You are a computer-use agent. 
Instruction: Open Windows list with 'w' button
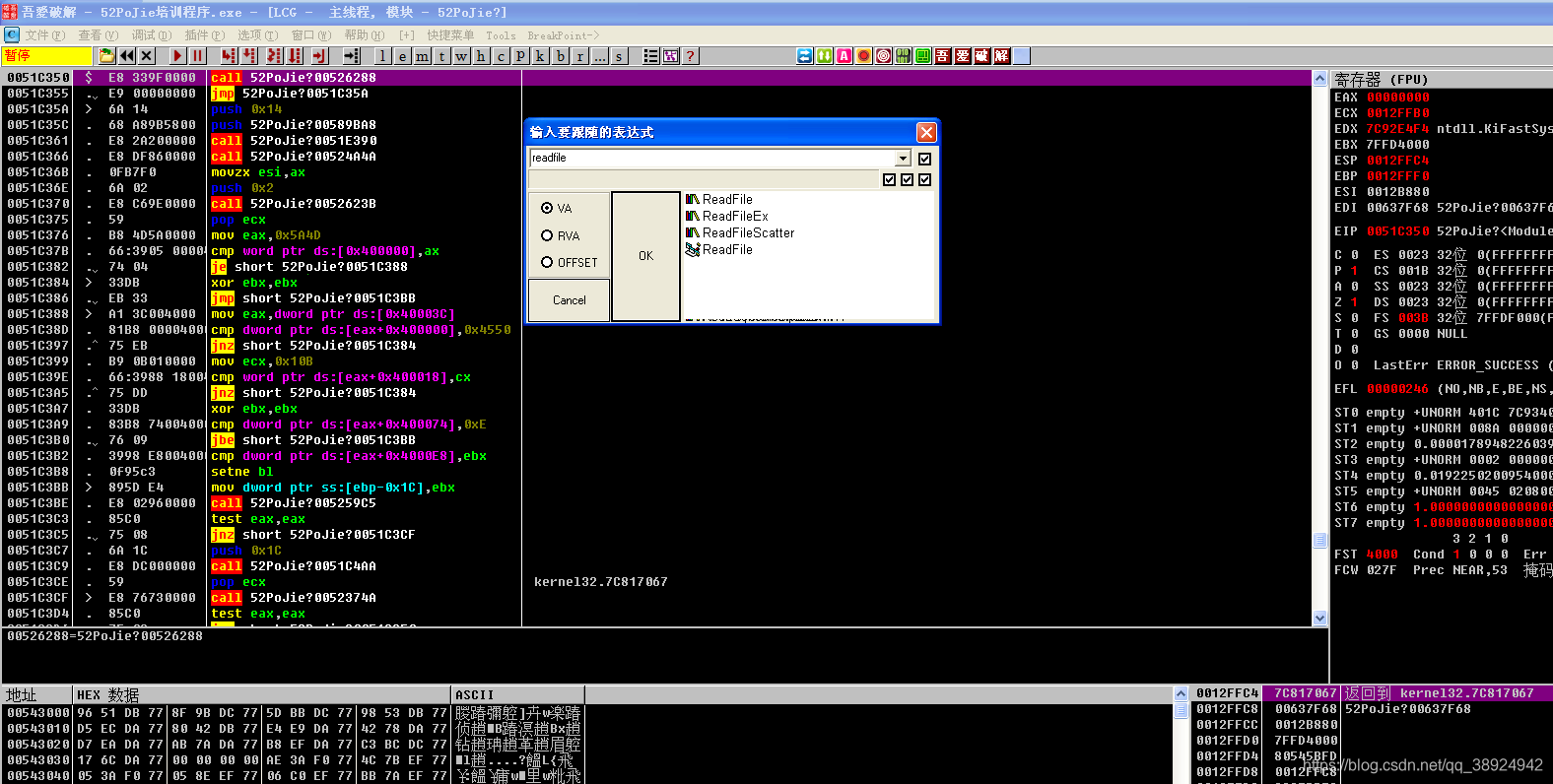[461, 56]
